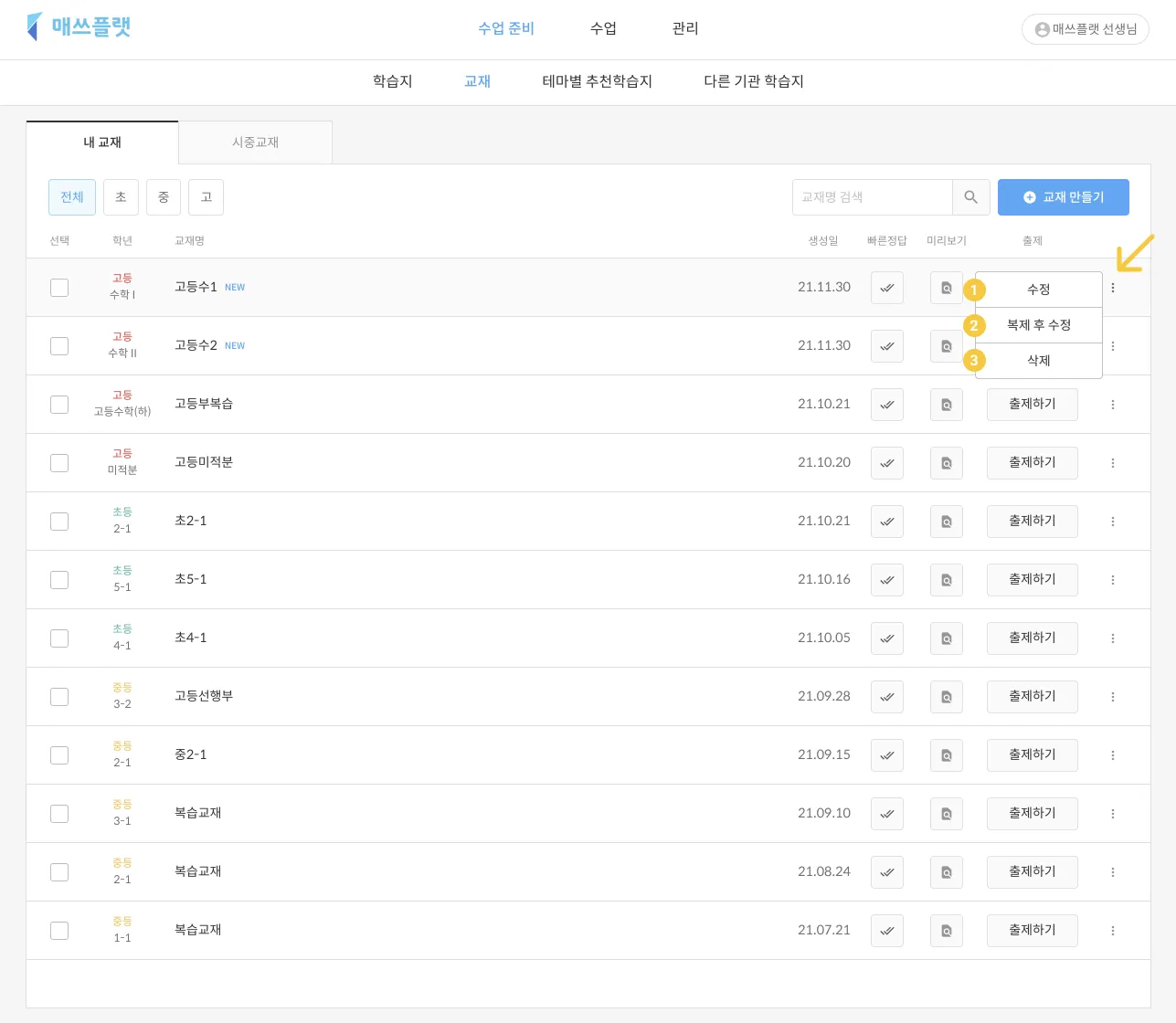Preview the 고등수1 textbook
This screenshot has height=1023, width=1176.
947,288
